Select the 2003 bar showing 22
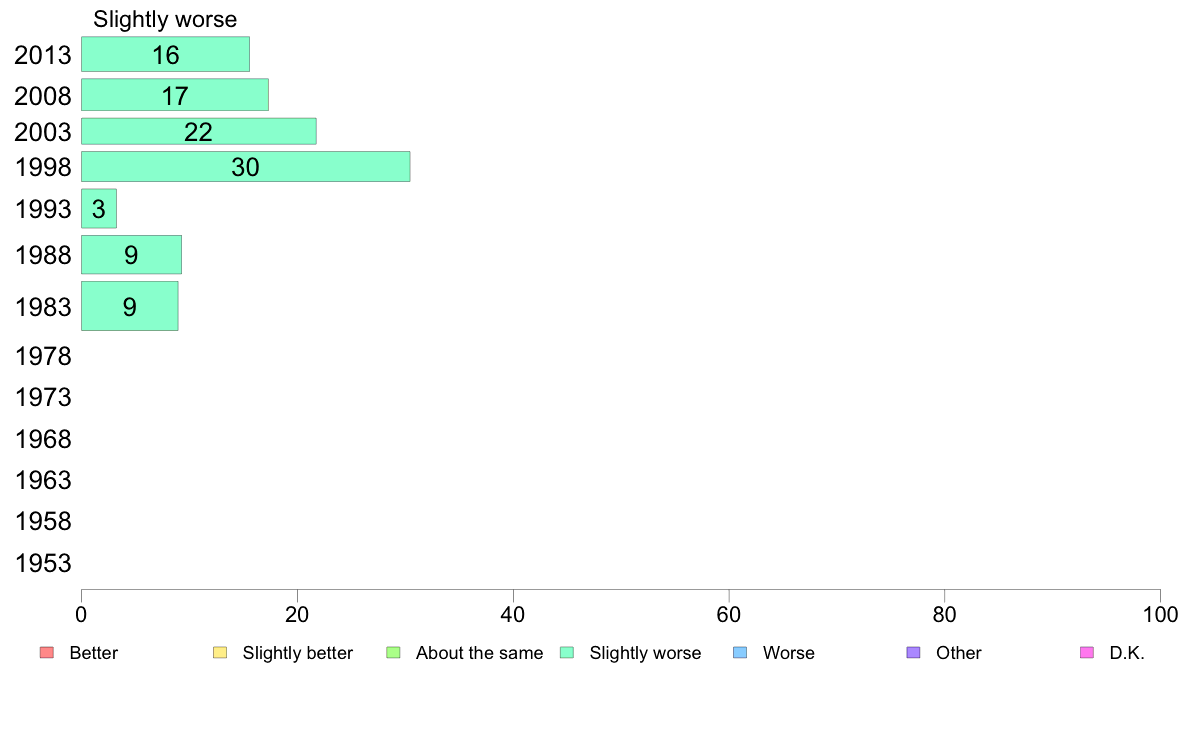The image size is (1188, 736). [199, 131]
